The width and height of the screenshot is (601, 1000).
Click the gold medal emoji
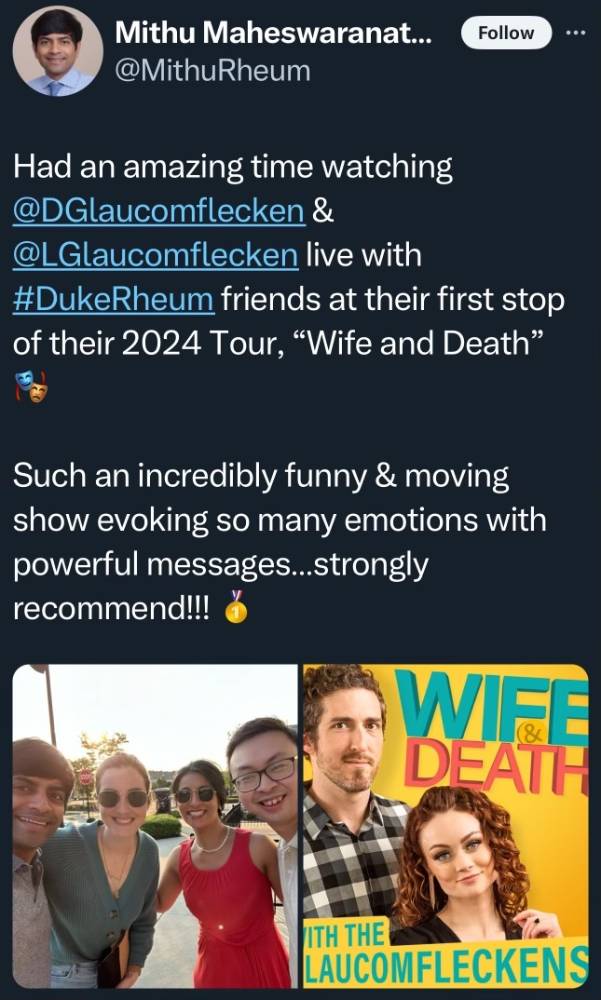tap(236, 607)
